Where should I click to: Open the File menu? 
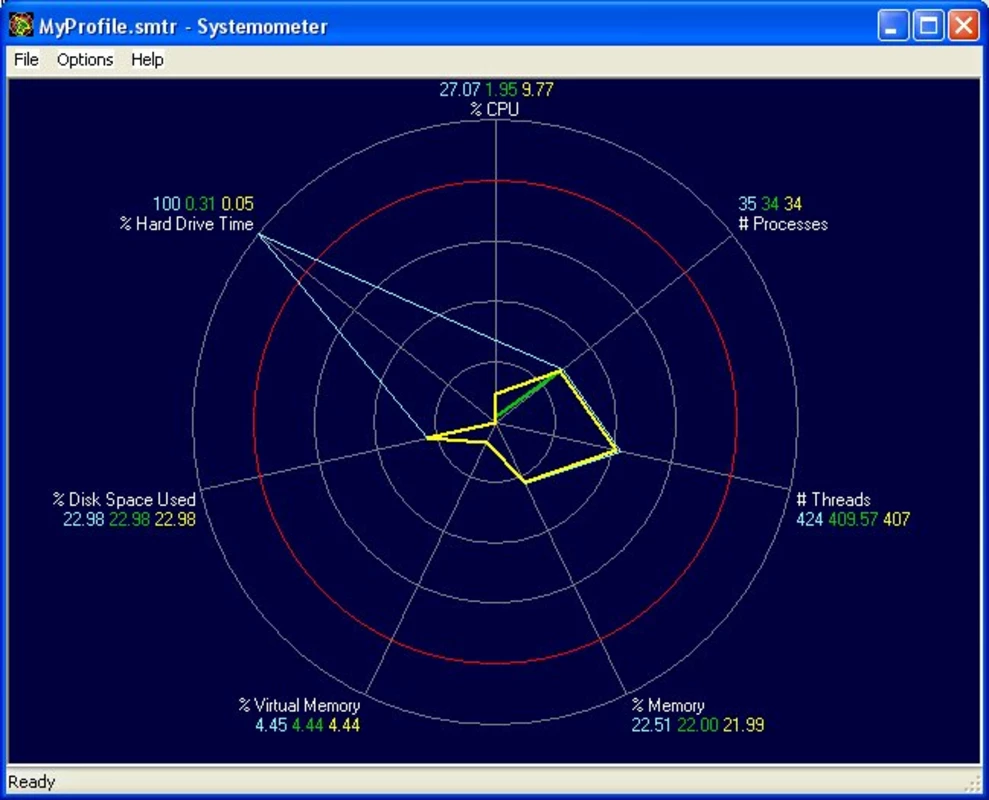tap(26, 60)
